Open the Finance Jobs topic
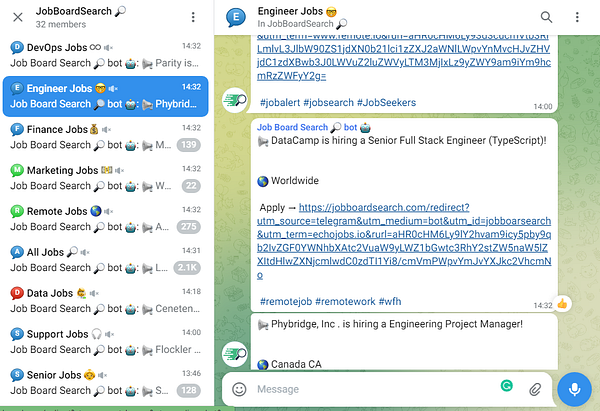 [x=106, y=137]
